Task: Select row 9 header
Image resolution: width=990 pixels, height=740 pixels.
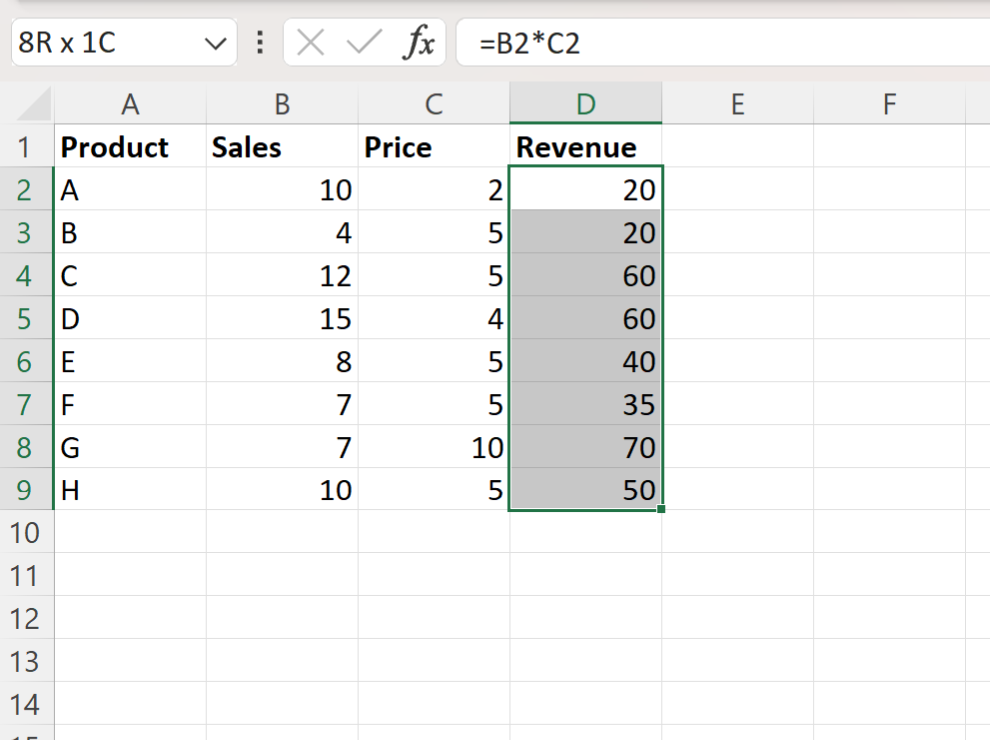Action: click(x=24, y=490)
